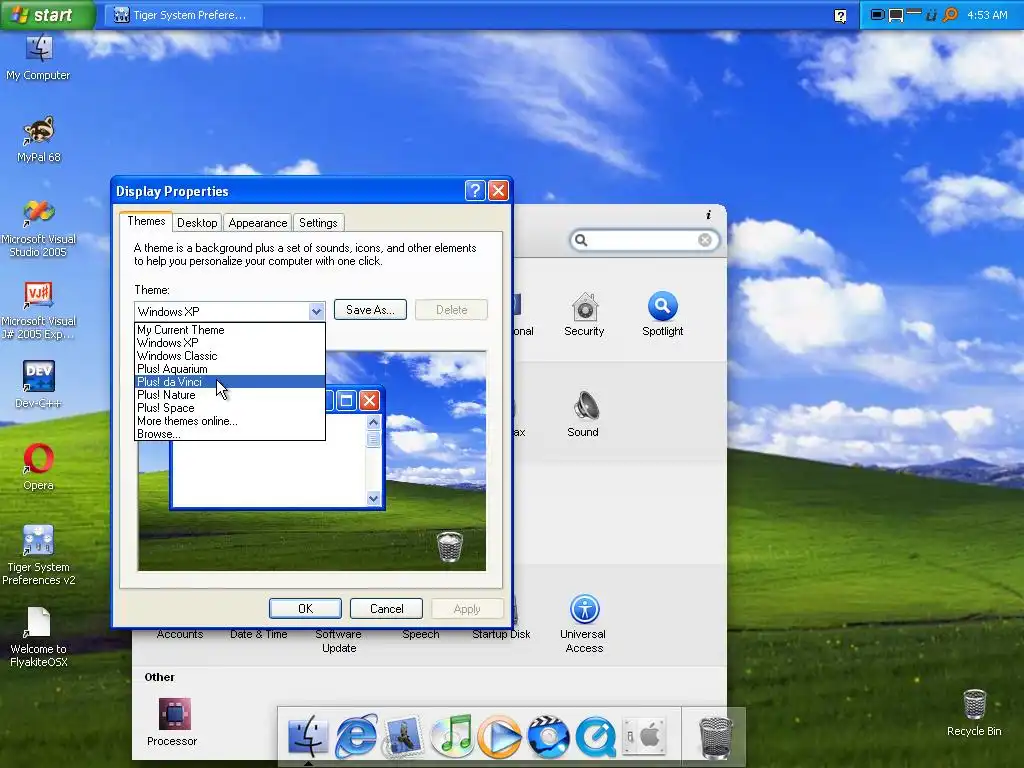Click Save As... button
1024x768 pixels.
coord(370,310)
